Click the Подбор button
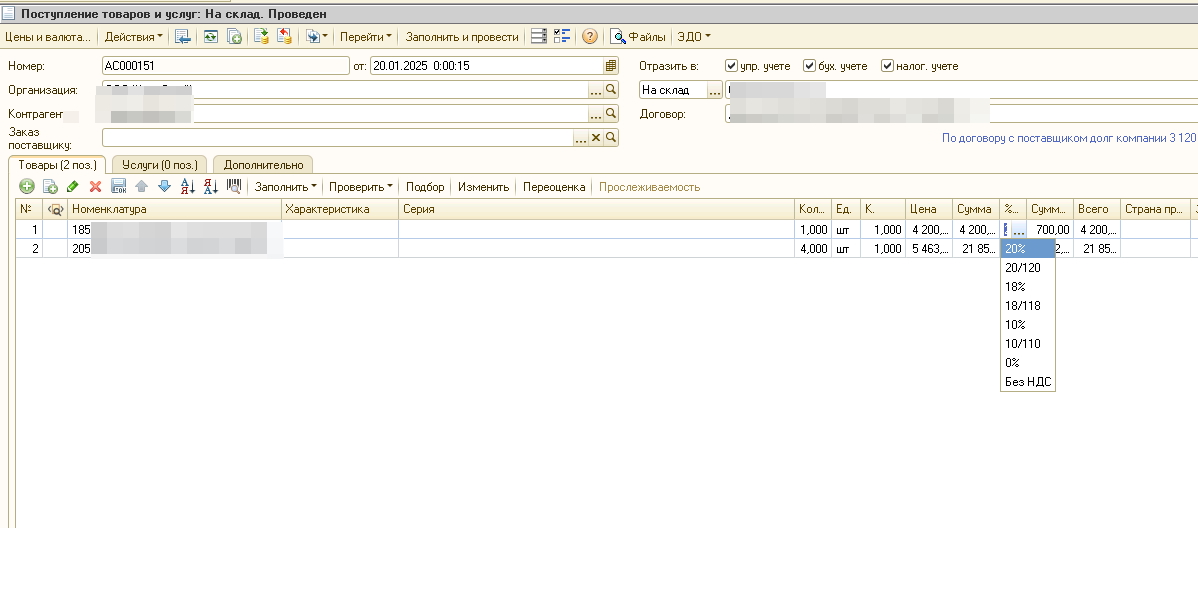The width and height of the screenshot is (1198, 600). tap(425, 186)
